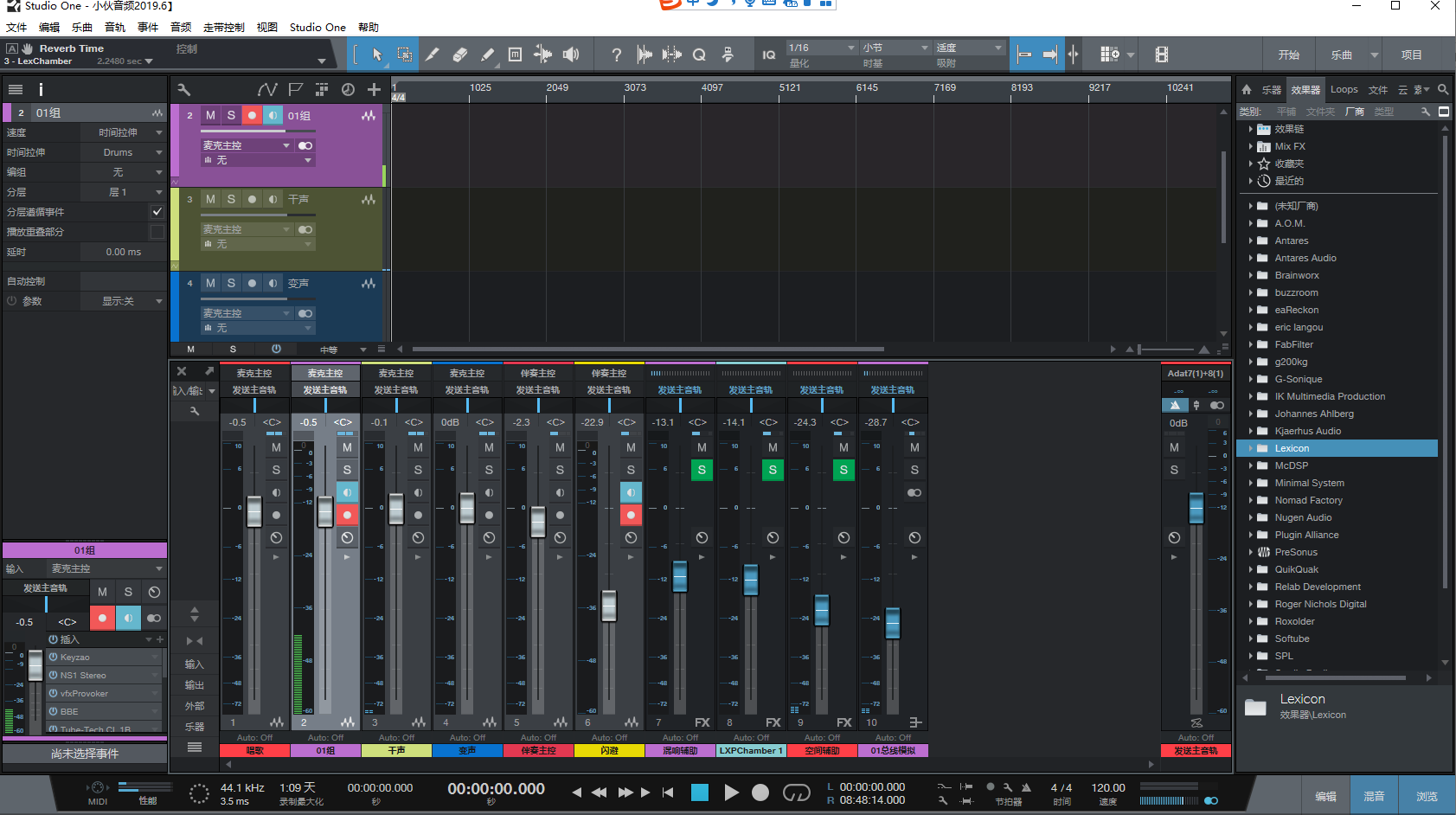This screenshot has width=1456, height=815.
Task: Click the browser home icon
Action: [x=1247, y=89]
